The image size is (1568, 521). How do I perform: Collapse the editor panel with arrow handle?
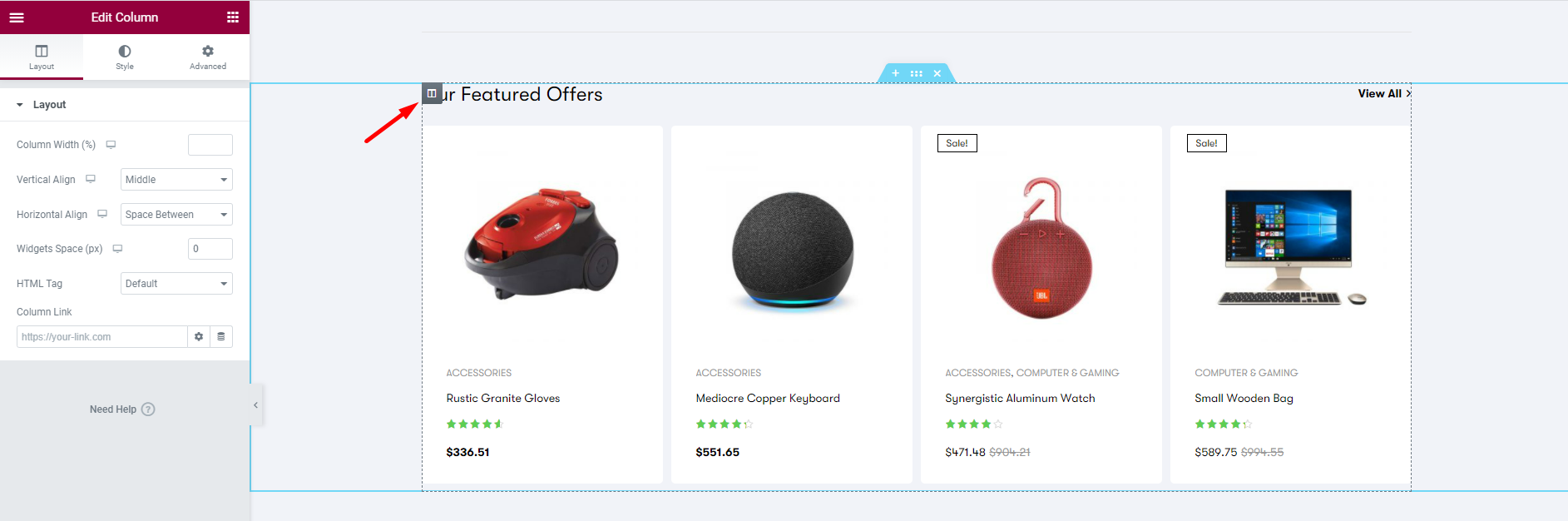pyautogui.click(x=256, y=405)
